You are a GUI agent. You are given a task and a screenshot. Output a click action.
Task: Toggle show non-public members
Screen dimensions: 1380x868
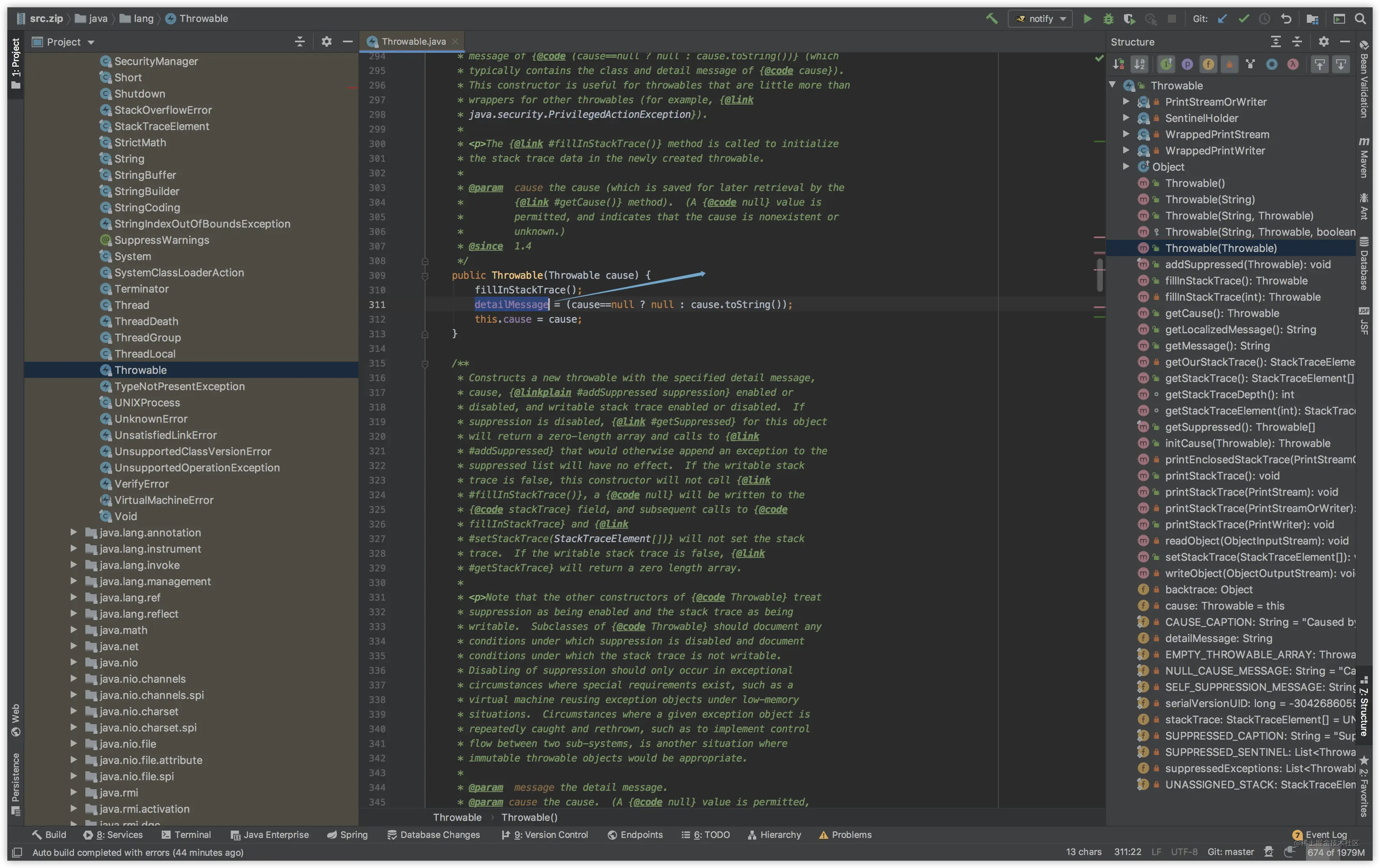coord(1229,64)
